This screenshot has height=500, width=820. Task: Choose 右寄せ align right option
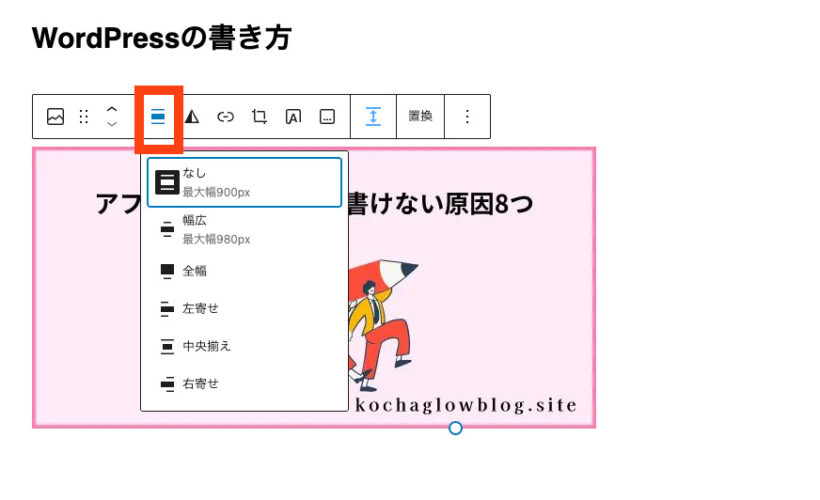click(244, 384)
